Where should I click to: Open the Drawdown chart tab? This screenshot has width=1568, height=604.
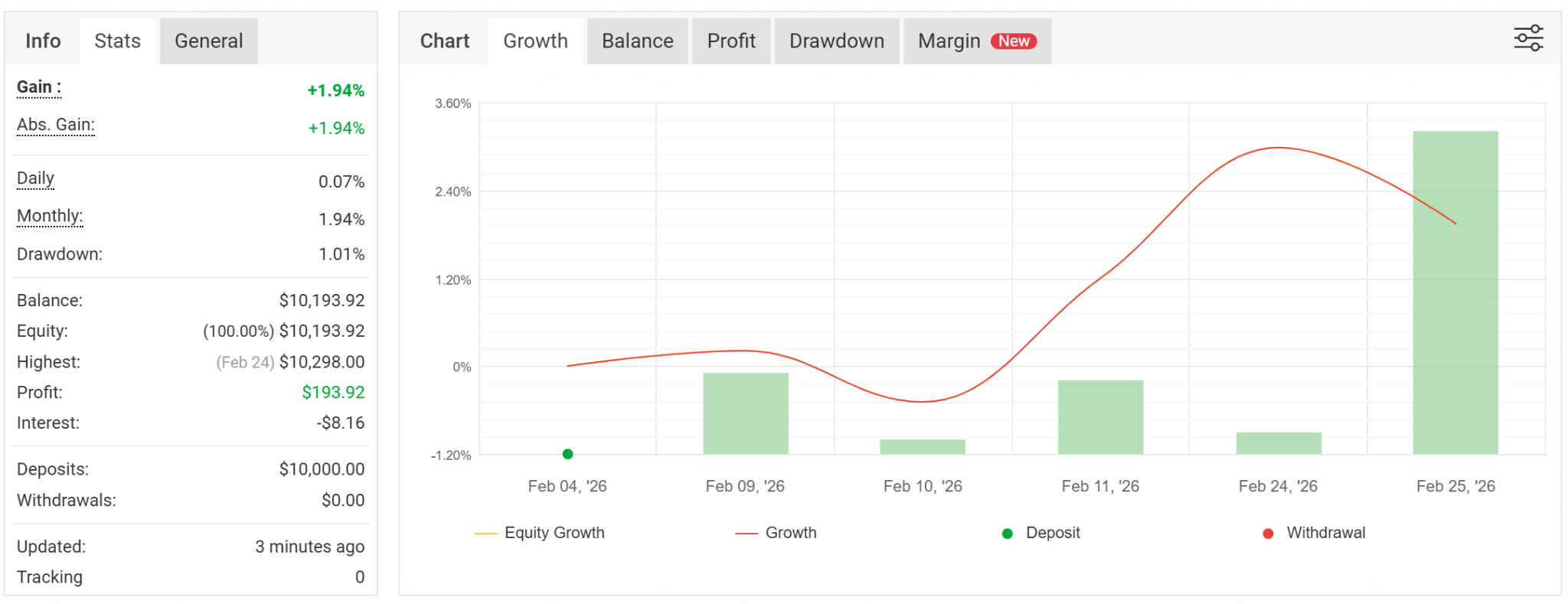coord(836,41)
